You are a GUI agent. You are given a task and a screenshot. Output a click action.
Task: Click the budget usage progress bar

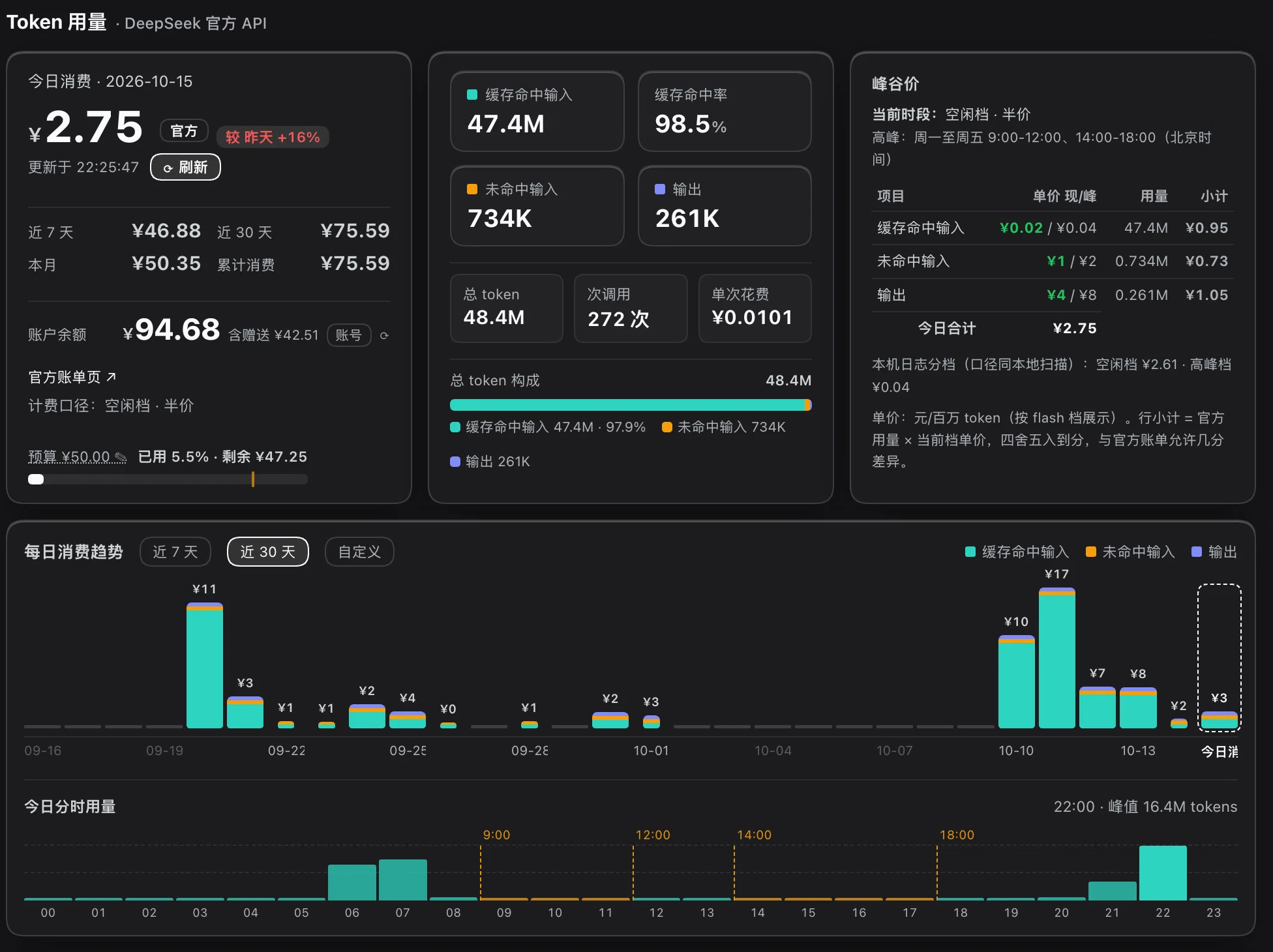(168, 479)
